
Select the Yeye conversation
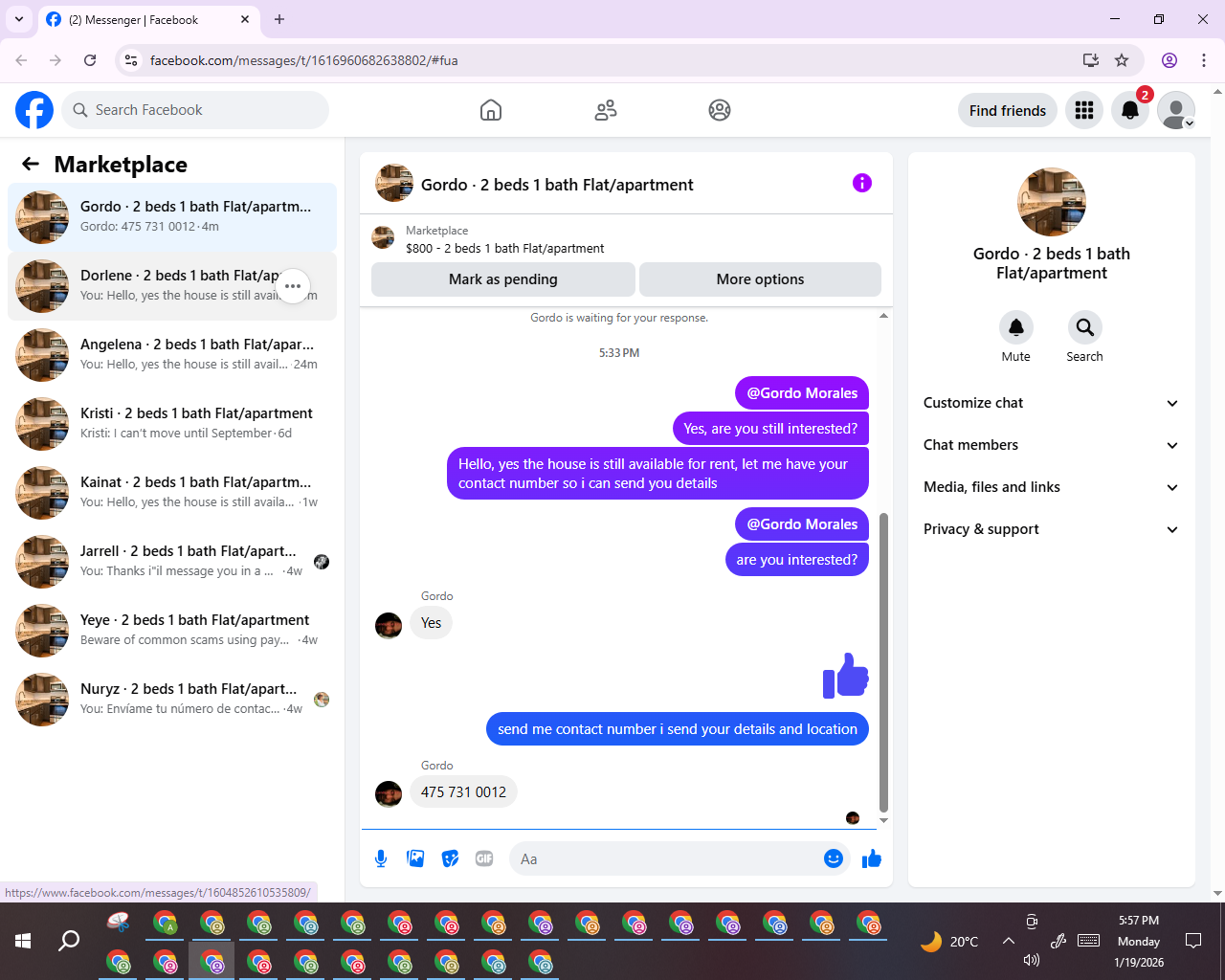click(172, 631)
